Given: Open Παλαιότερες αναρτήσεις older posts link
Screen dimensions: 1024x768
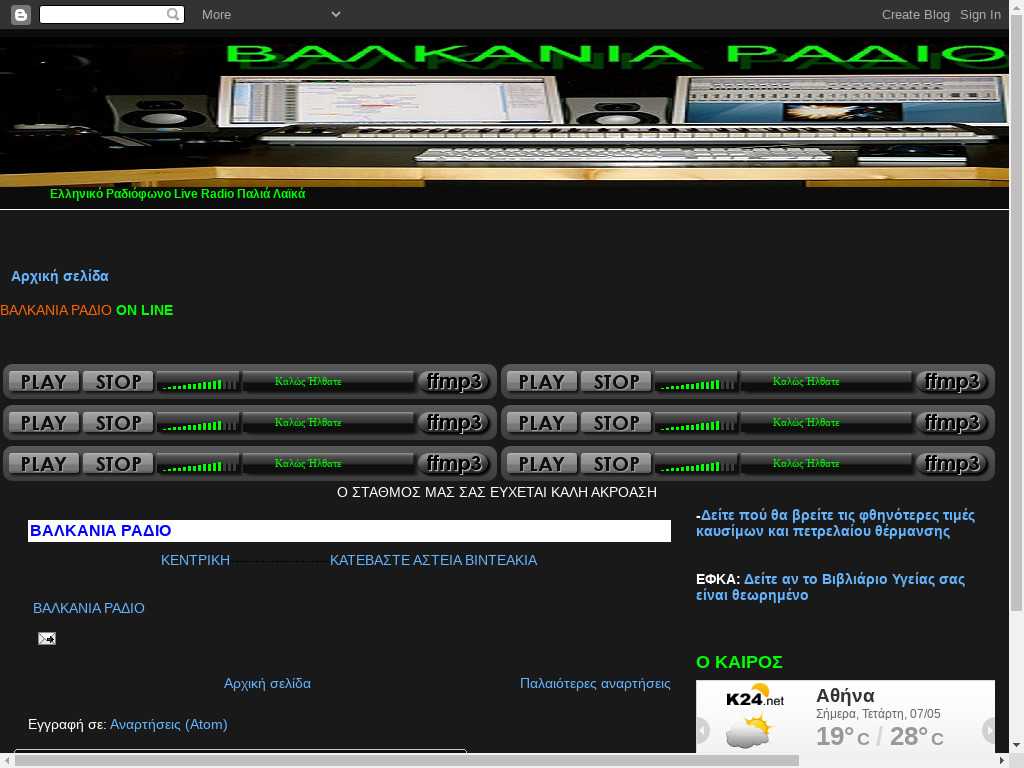Looking at the screenshot, I should [595, 683].
